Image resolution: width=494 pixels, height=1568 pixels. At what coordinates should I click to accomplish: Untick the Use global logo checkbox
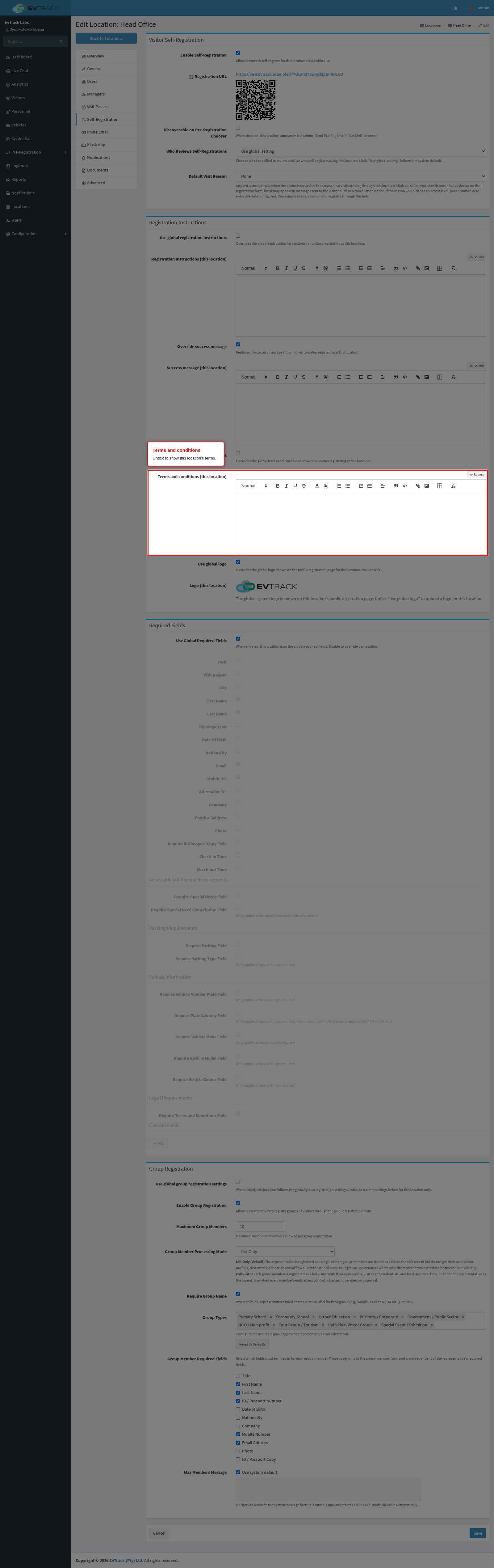pyautogui.click(x=238, y=562)
